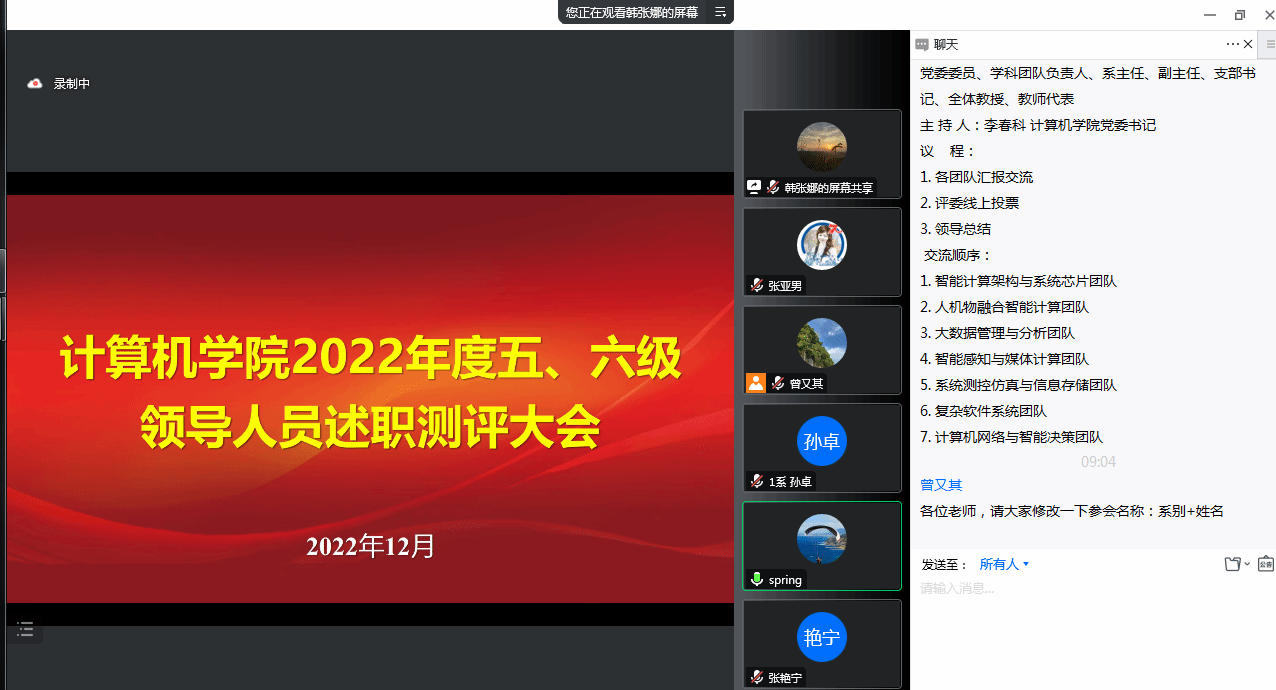Open the menu icon beside the screen-viewing banner

click(x=719, y=12)
